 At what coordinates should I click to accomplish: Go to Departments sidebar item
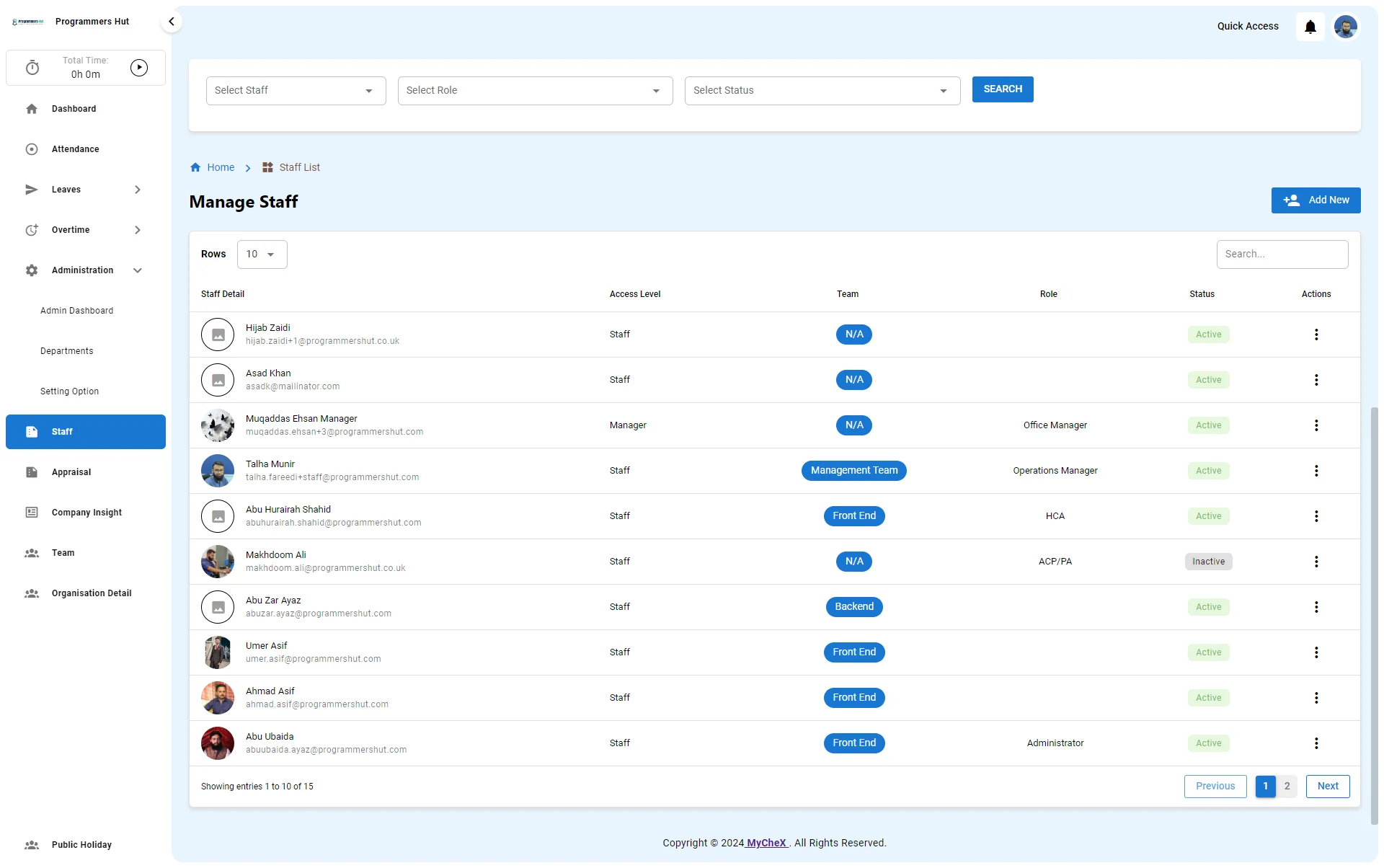click(66, 351)
